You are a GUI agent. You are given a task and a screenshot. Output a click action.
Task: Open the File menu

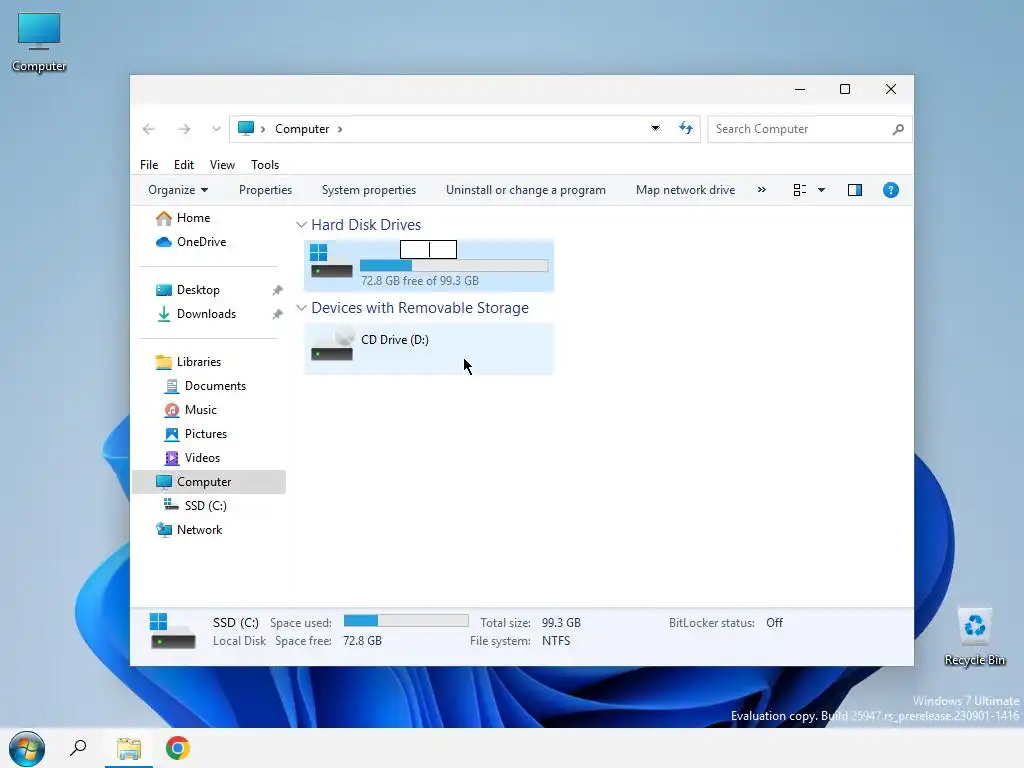point(149,165)
